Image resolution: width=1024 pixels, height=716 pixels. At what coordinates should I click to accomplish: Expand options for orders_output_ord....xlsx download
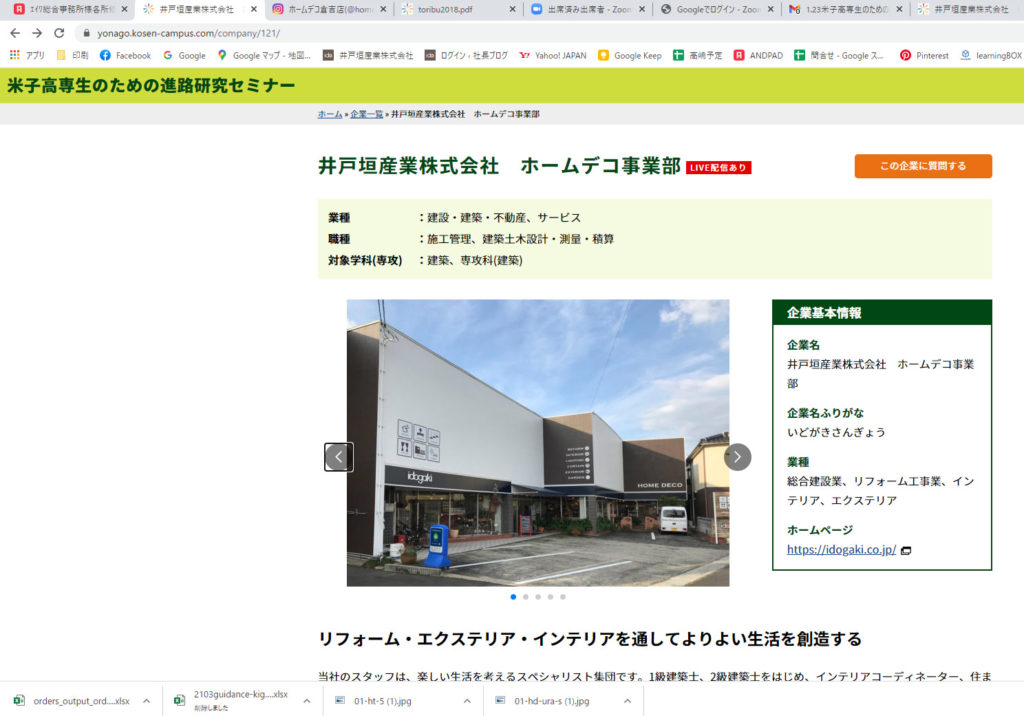tap(146, 701)
